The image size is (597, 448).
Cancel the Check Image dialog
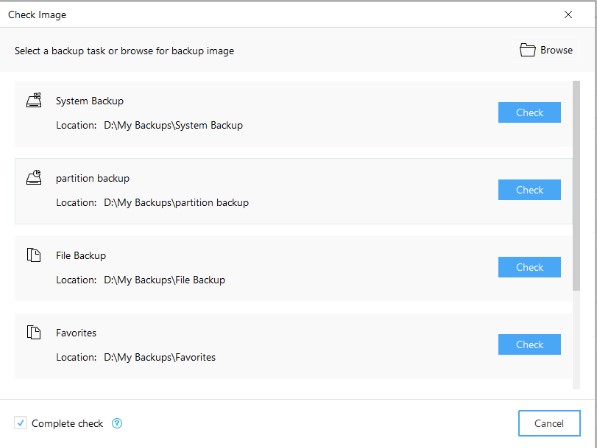coord(549,423)
